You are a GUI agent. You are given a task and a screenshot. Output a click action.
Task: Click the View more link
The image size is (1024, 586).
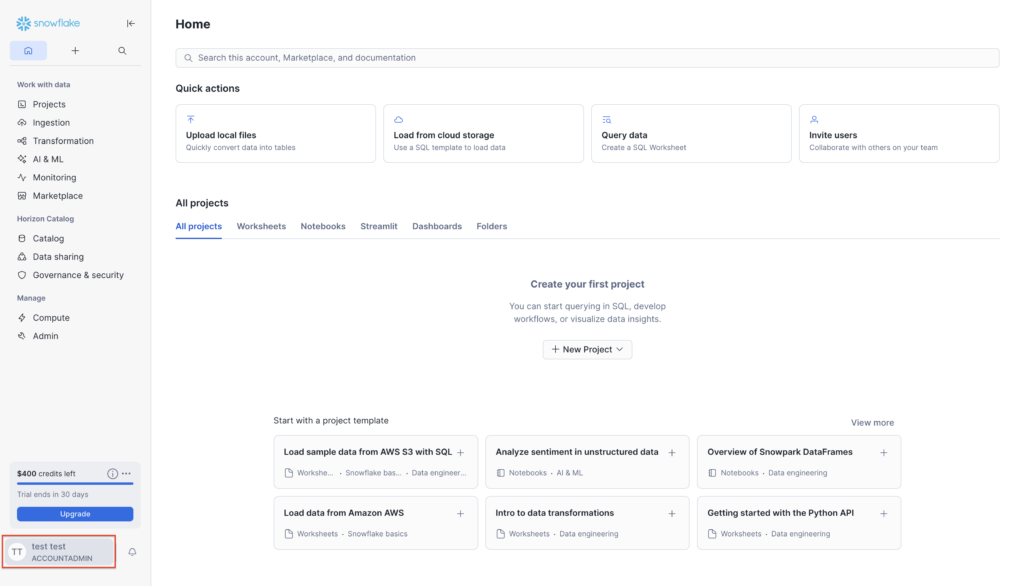[872, 422]
